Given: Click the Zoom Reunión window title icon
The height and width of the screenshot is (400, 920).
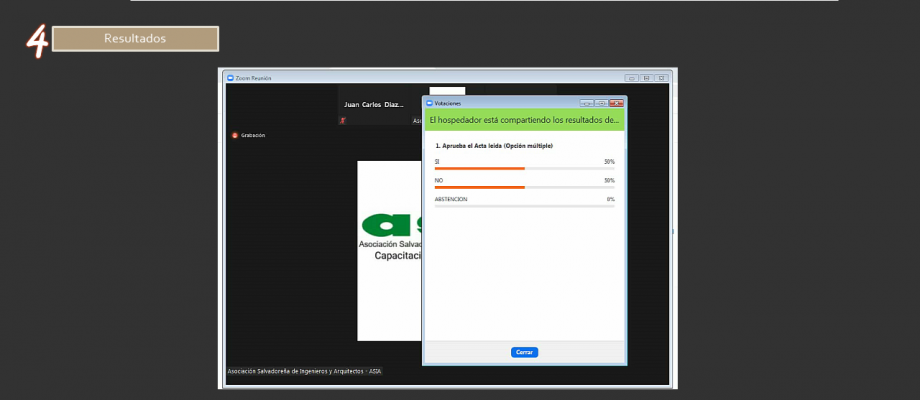Looking at the screenshot, I should 230,78.
